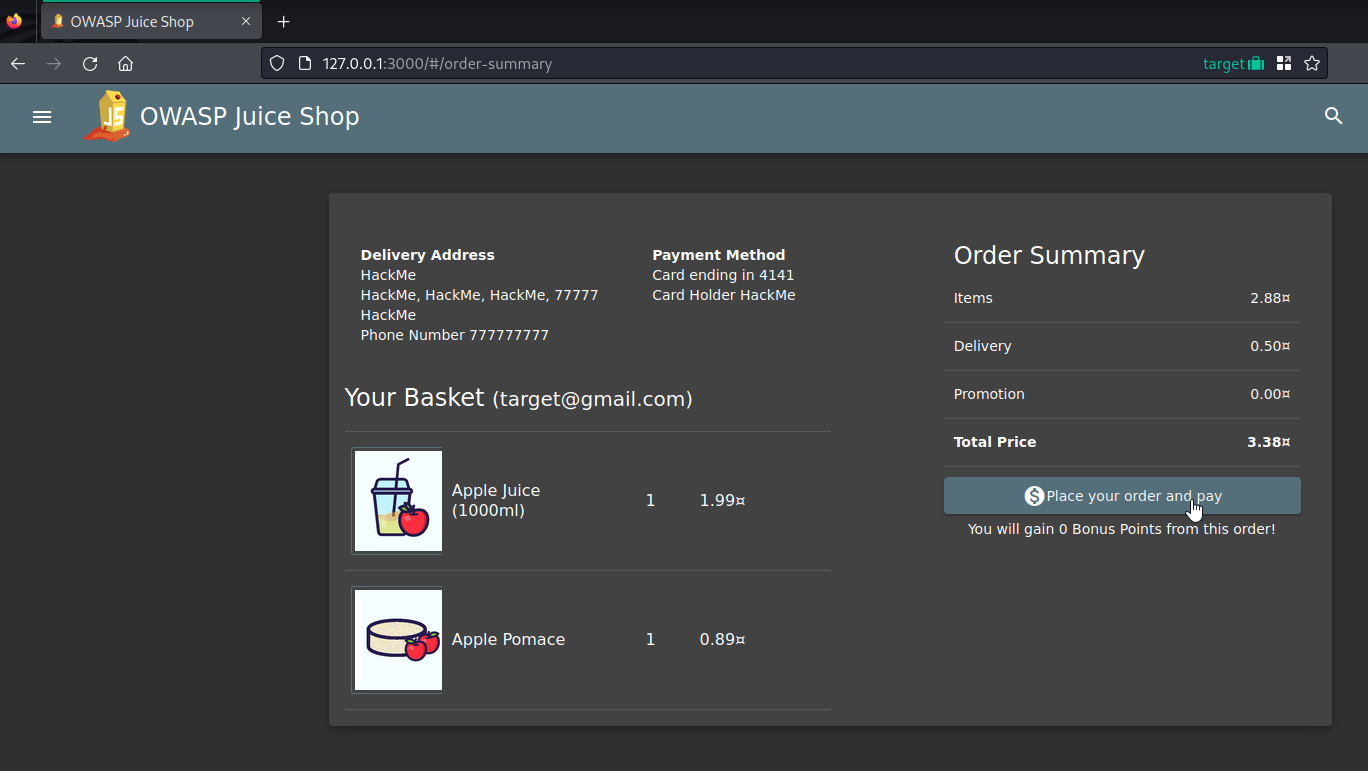Click the Order Summary heading
Screen dimensions: 1368x771
1049,256
